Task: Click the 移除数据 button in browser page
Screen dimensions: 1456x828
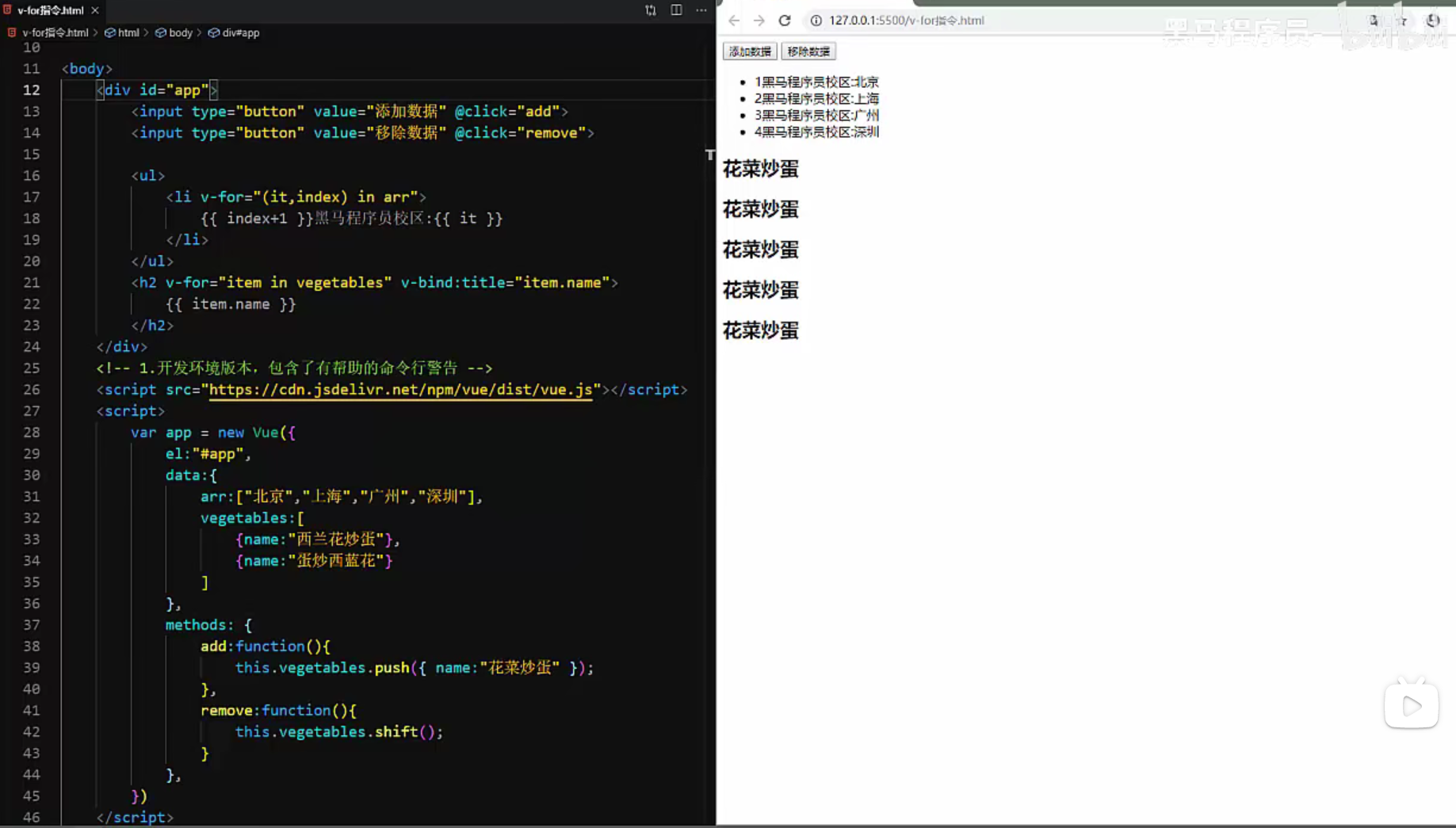Action: click(808, 52)
